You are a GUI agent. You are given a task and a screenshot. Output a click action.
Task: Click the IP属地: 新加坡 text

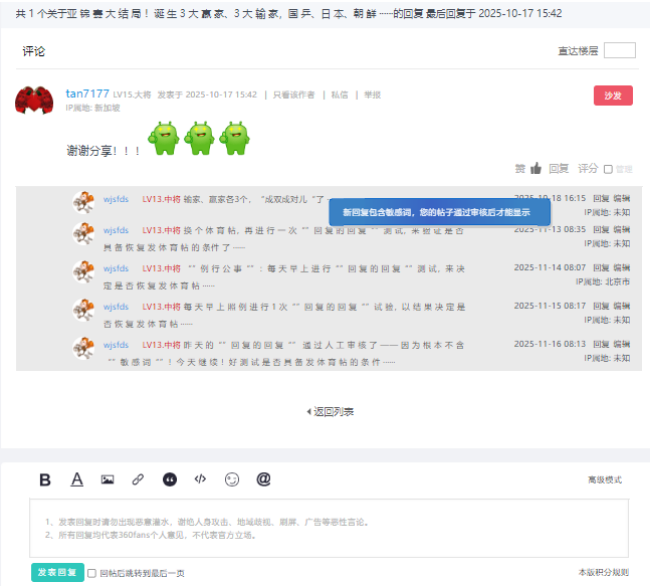click(x=93, y=108)
